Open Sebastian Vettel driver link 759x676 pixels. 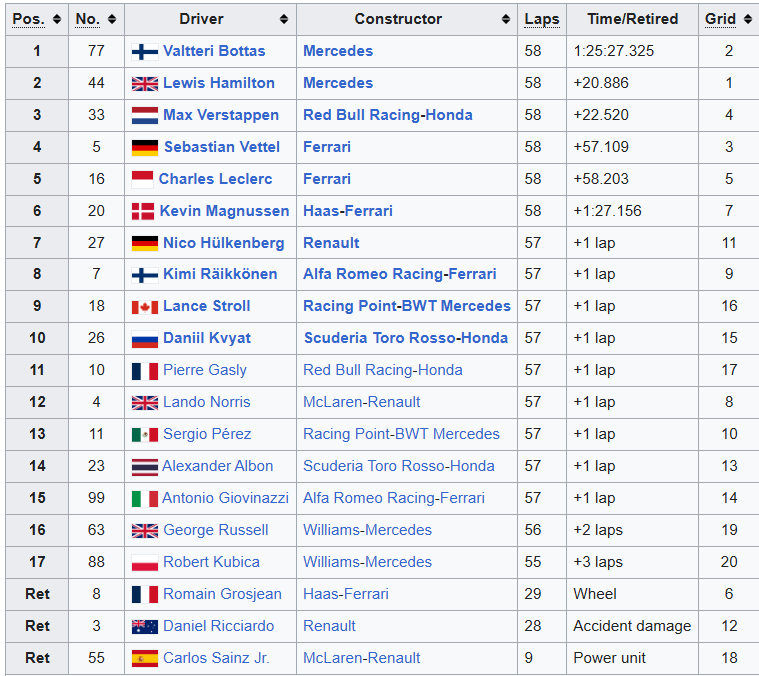pos(222,147)
